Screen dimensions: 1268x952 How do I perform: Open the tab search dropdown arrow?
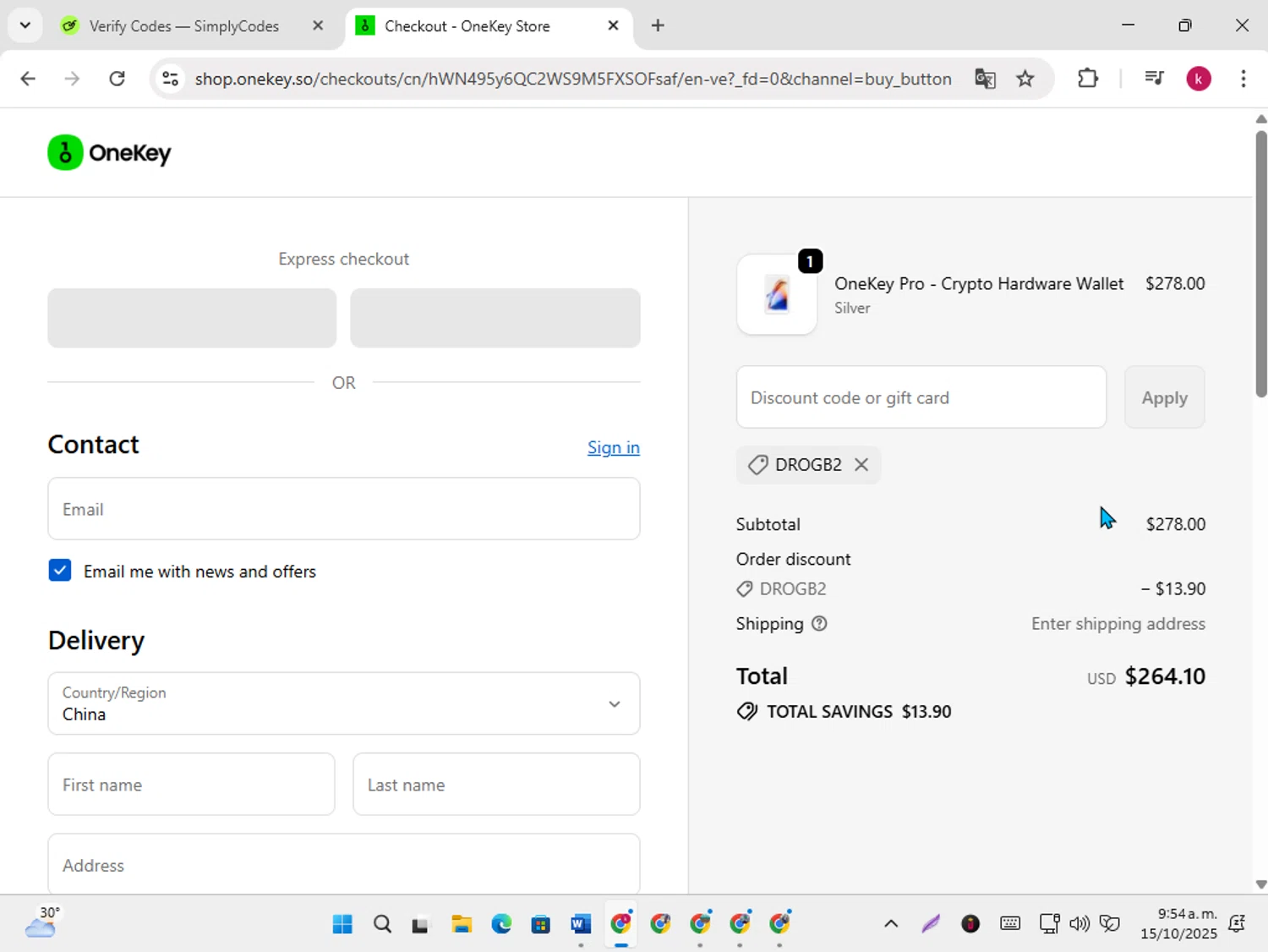pyautogui.click(x=25, y=25)
